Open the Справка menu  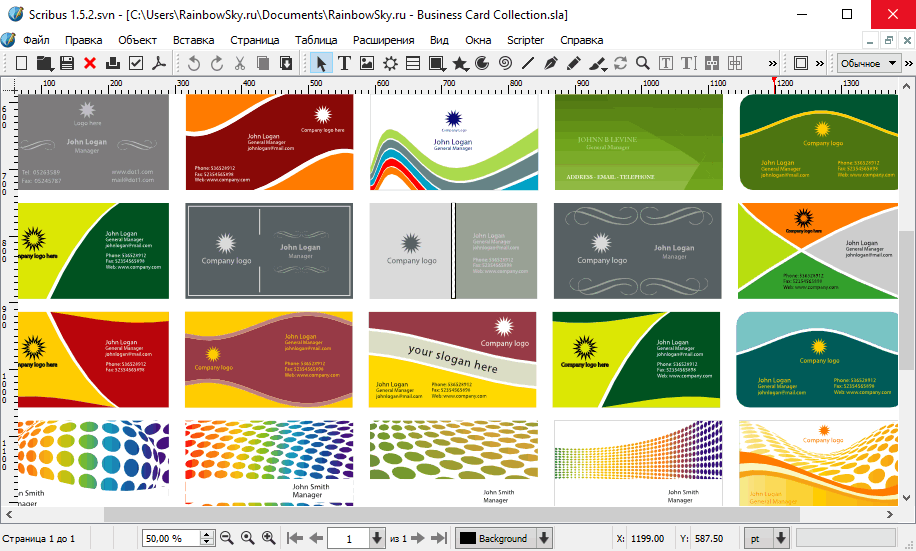pos(581,40)
